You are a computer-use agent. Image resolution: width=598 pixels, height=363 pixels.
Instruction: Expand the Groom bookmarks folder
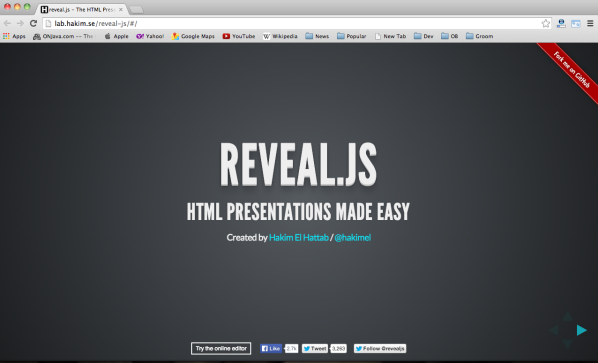pos(479,36)
